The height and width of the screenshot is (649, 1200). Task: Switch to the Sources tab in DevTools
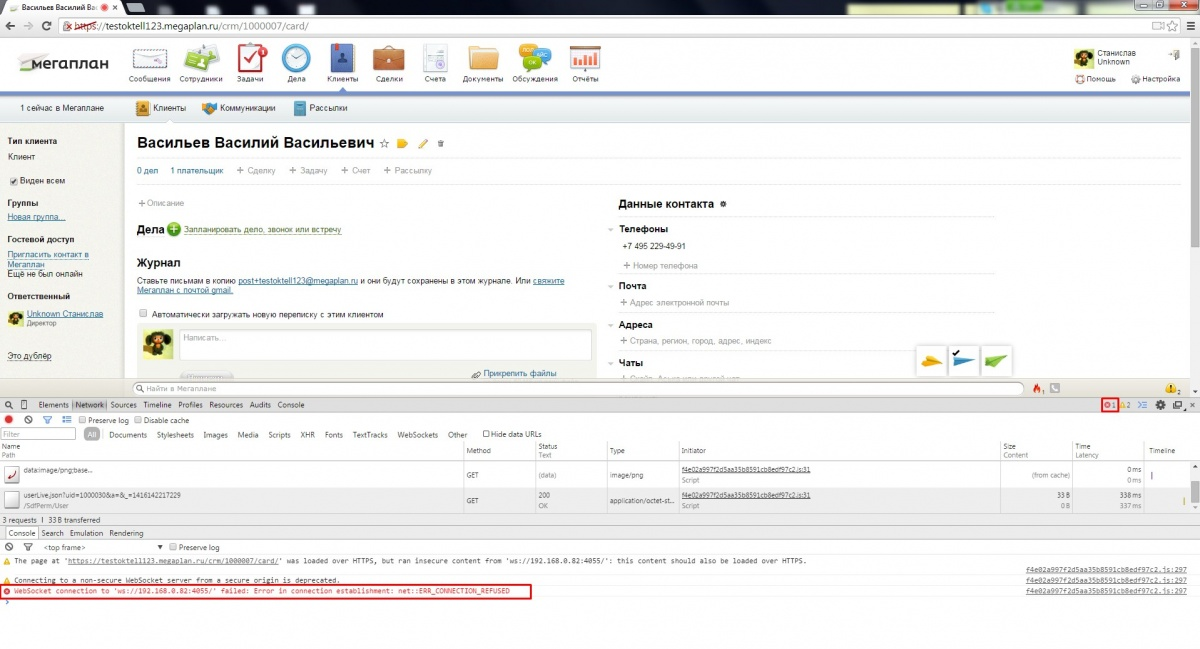123,405
